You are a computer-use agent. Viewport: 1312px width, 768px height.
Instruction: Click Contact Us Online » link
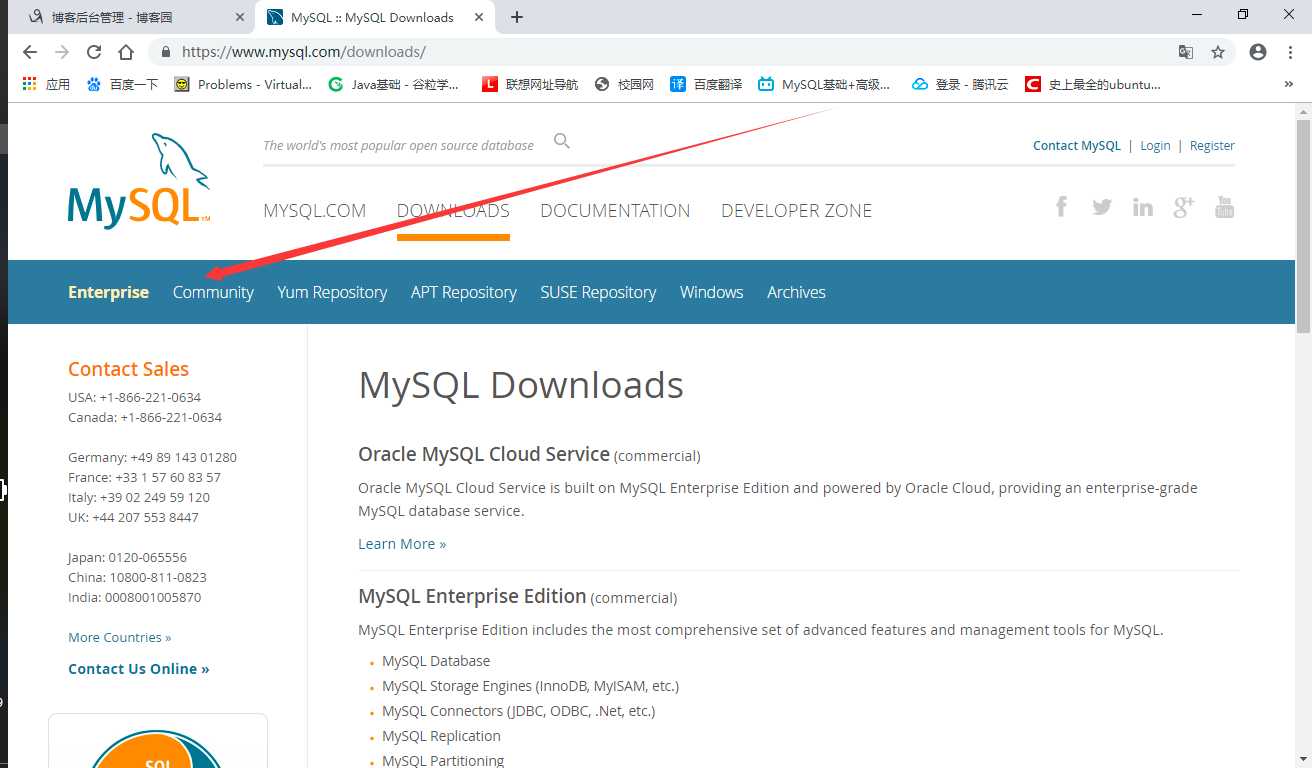(x=139, y=669)
